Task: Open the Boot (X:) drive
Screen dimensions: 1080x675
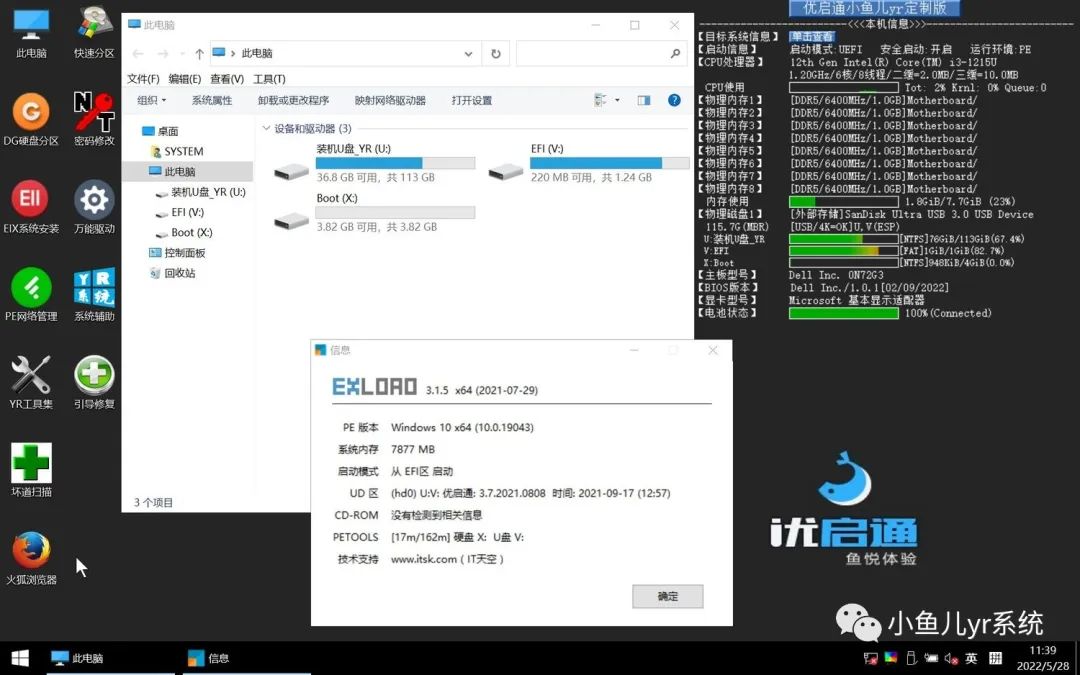Action: pyautogui.click(x=374, y=212)
